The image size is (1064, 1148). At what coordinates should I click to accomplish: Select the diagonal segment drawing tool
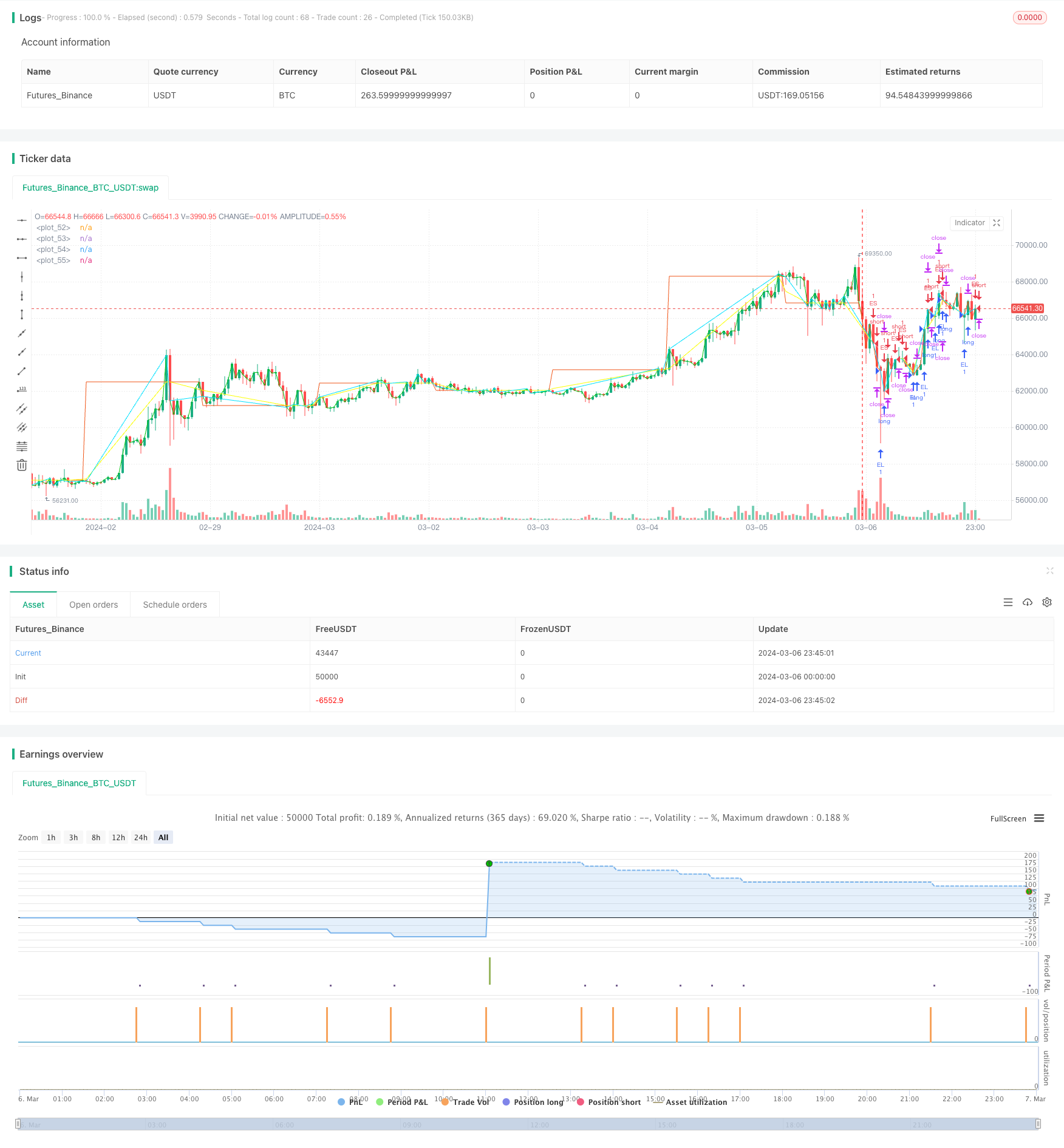[x=22, y=371]
